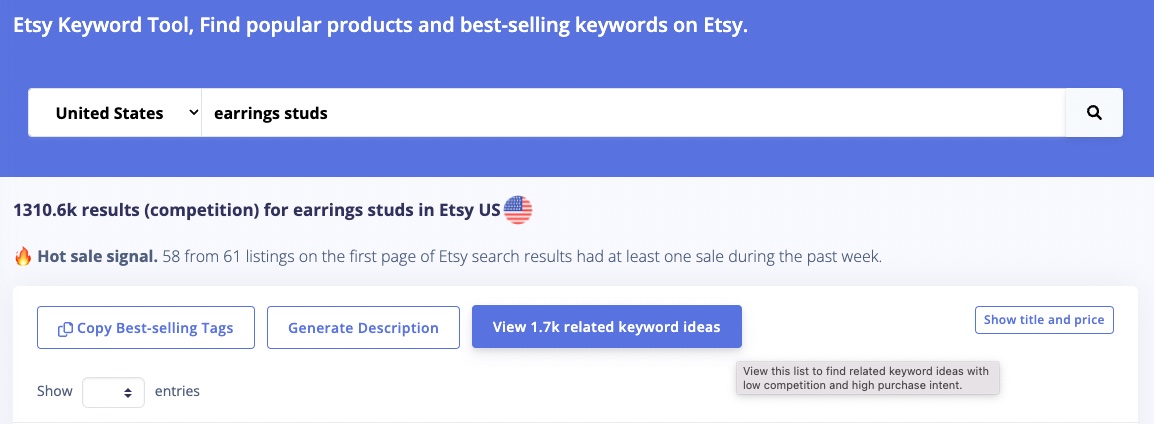Click the Generate Description button
The image size is (1154, 424).
pos(363,328)
